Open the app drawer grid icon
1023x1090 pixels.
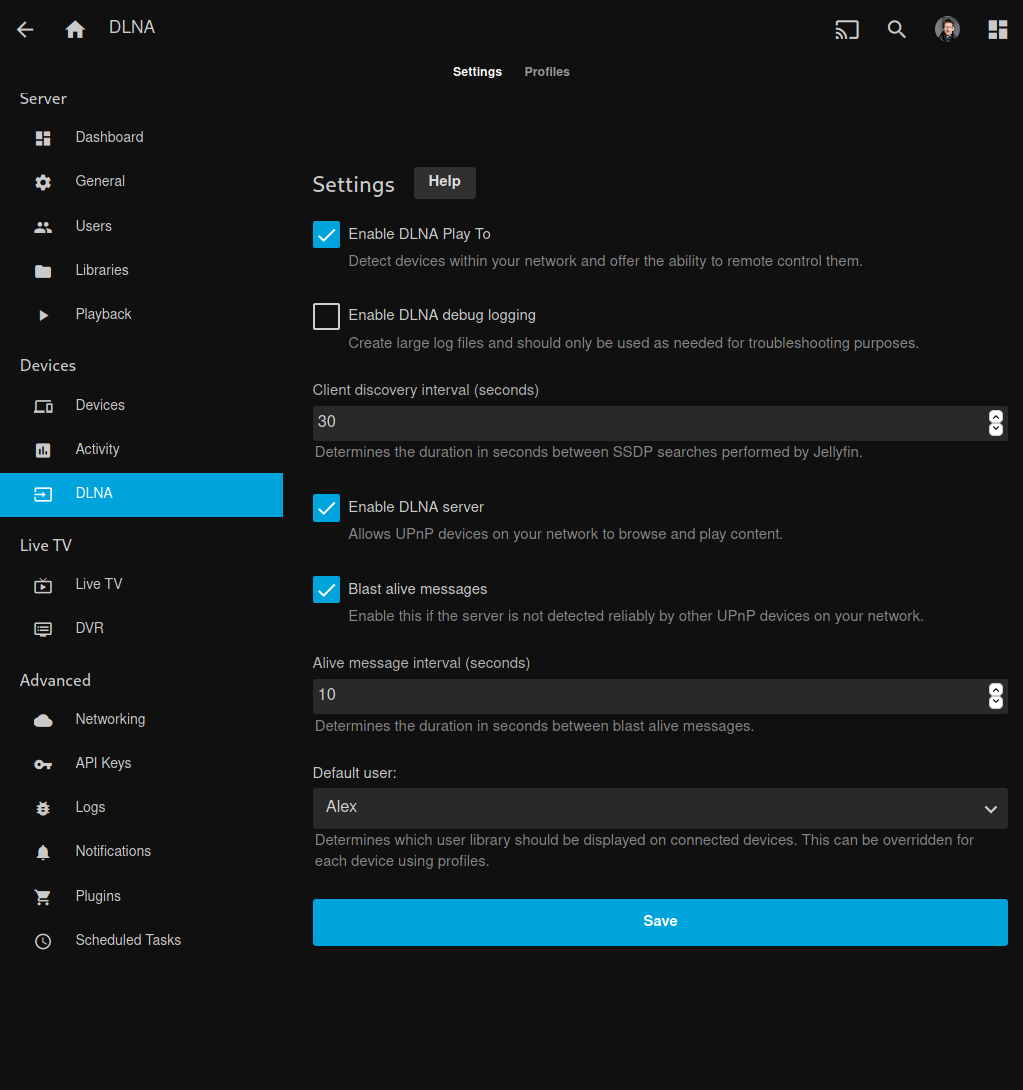pos(997,29)
